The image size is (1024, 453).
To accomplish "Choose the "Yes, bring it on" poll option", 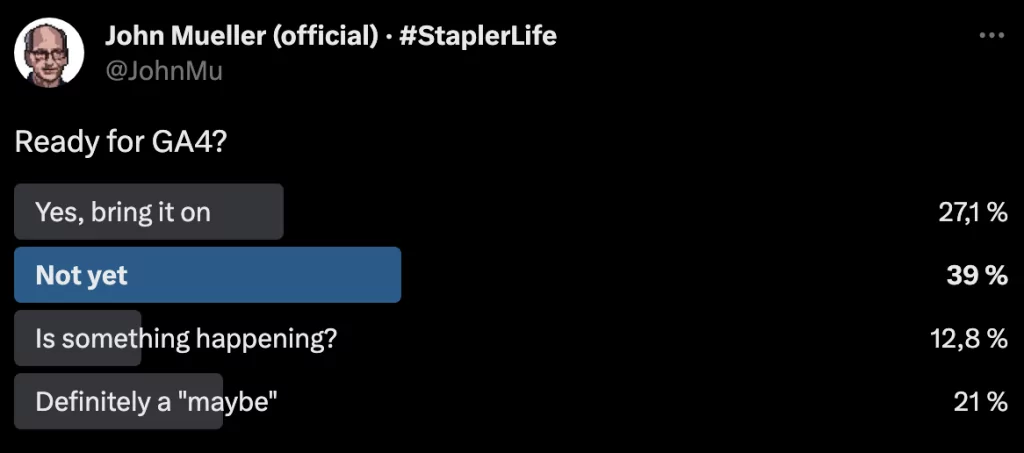I will coord(123,212).
